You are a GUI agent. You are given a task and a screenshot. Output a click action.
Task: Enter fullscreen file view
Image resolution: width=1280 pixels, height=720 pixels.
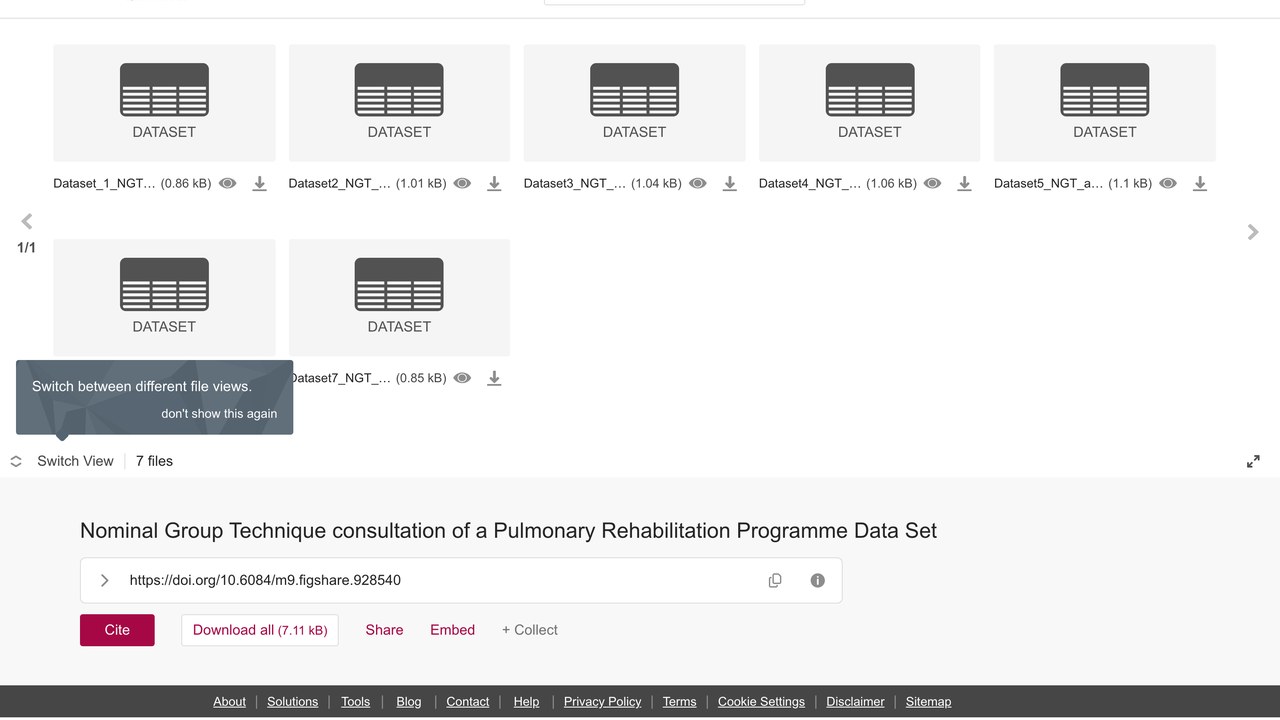(x=1253, y=461)
